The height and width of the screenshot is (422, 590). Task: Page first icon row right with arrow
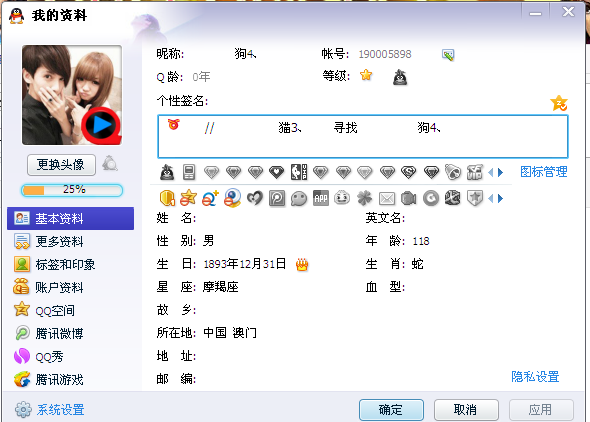pyautogui.click(x=500, y=173)
